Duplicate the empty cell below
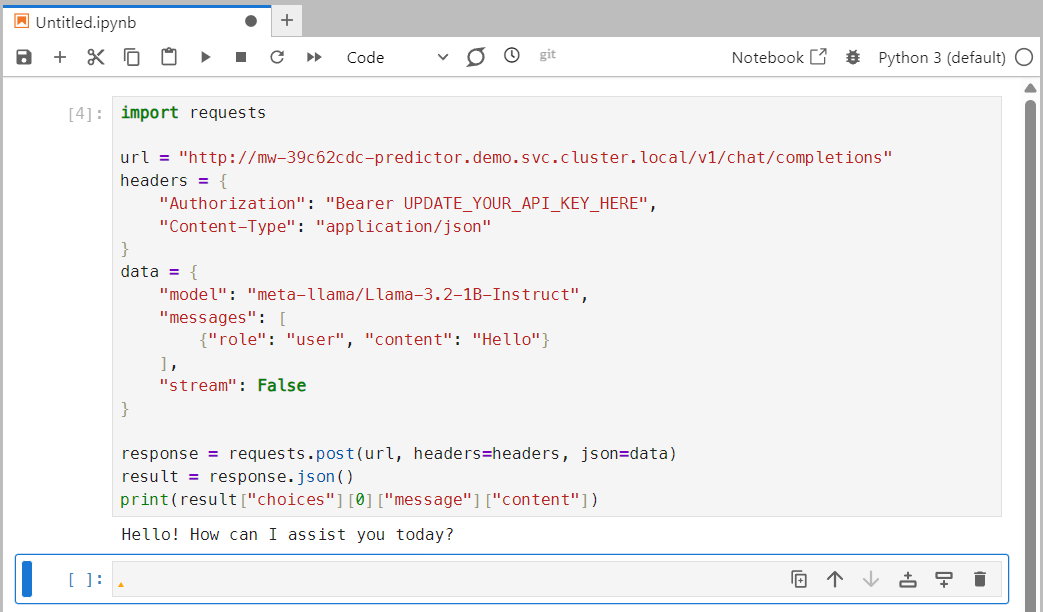This screenshot has width=1043, height=612. tap(799, 578)
